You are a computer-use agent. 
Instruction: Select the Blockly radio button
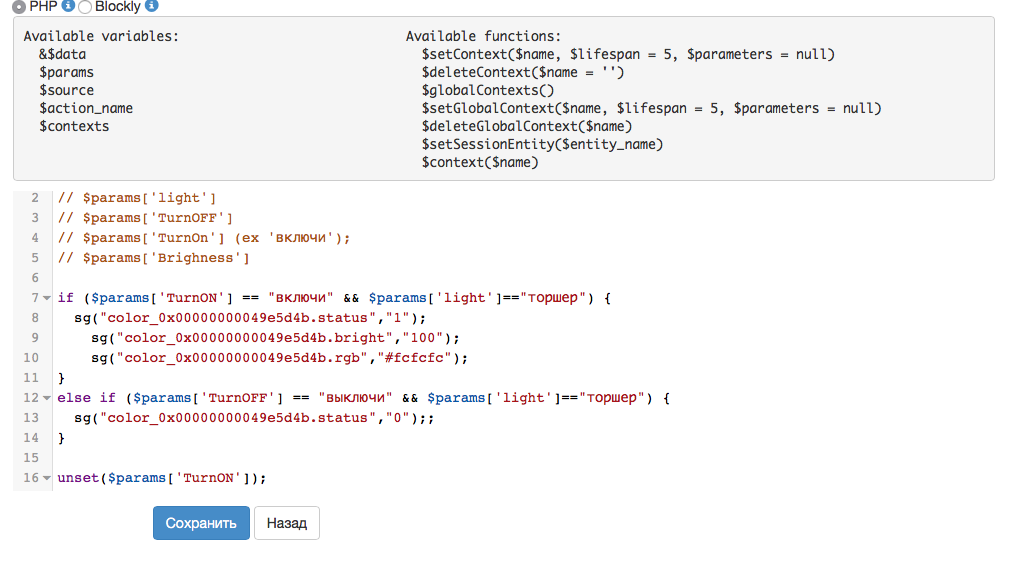pyautogui.click(x=85, y=7)
